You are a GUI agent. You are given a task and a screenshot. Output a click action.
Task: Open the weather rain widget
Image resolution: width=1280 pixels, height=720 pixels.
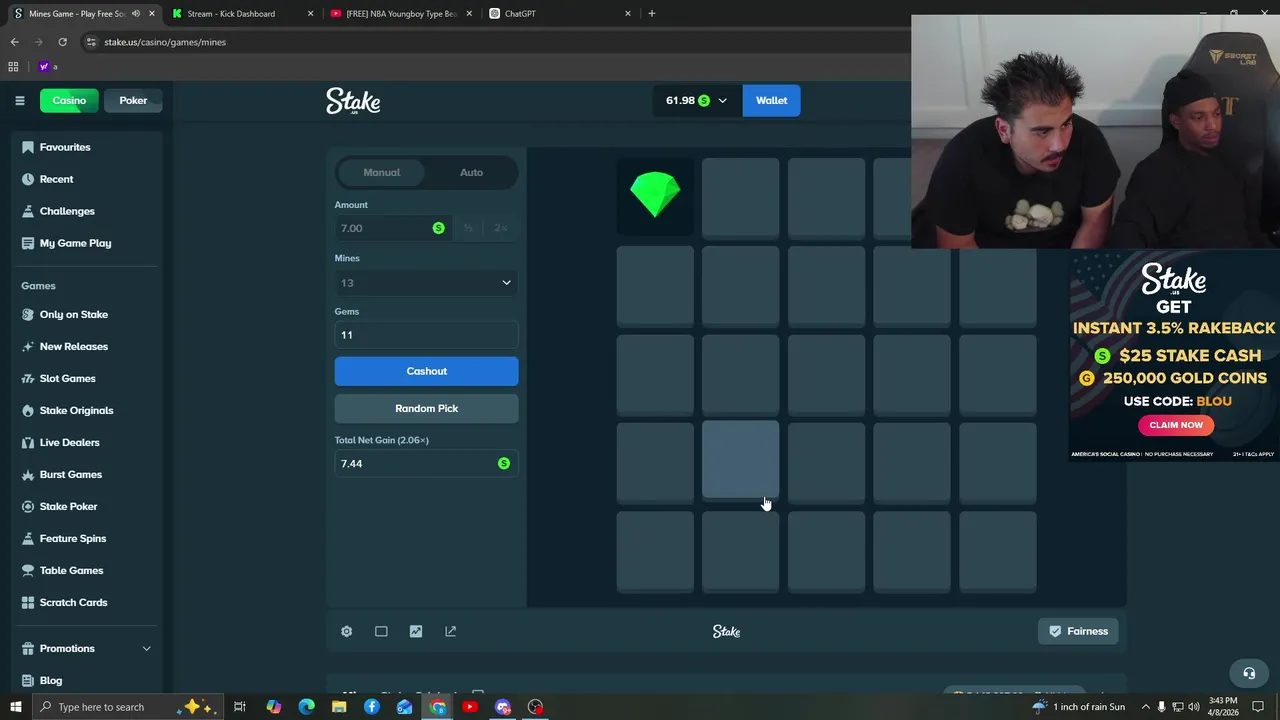(1078, 707)
